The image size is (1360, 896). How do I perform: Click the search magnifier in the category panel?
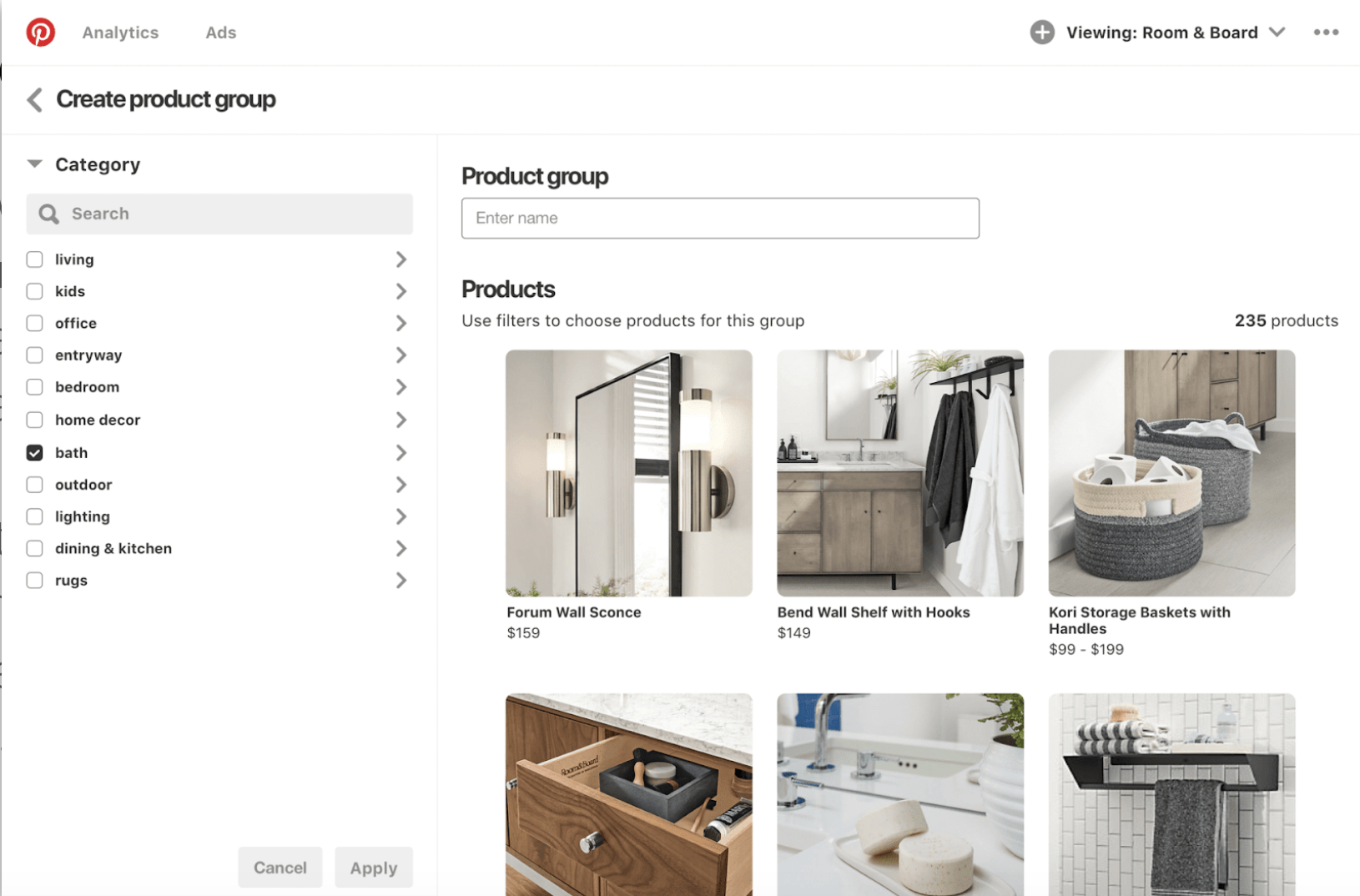[x=49, y=214]
